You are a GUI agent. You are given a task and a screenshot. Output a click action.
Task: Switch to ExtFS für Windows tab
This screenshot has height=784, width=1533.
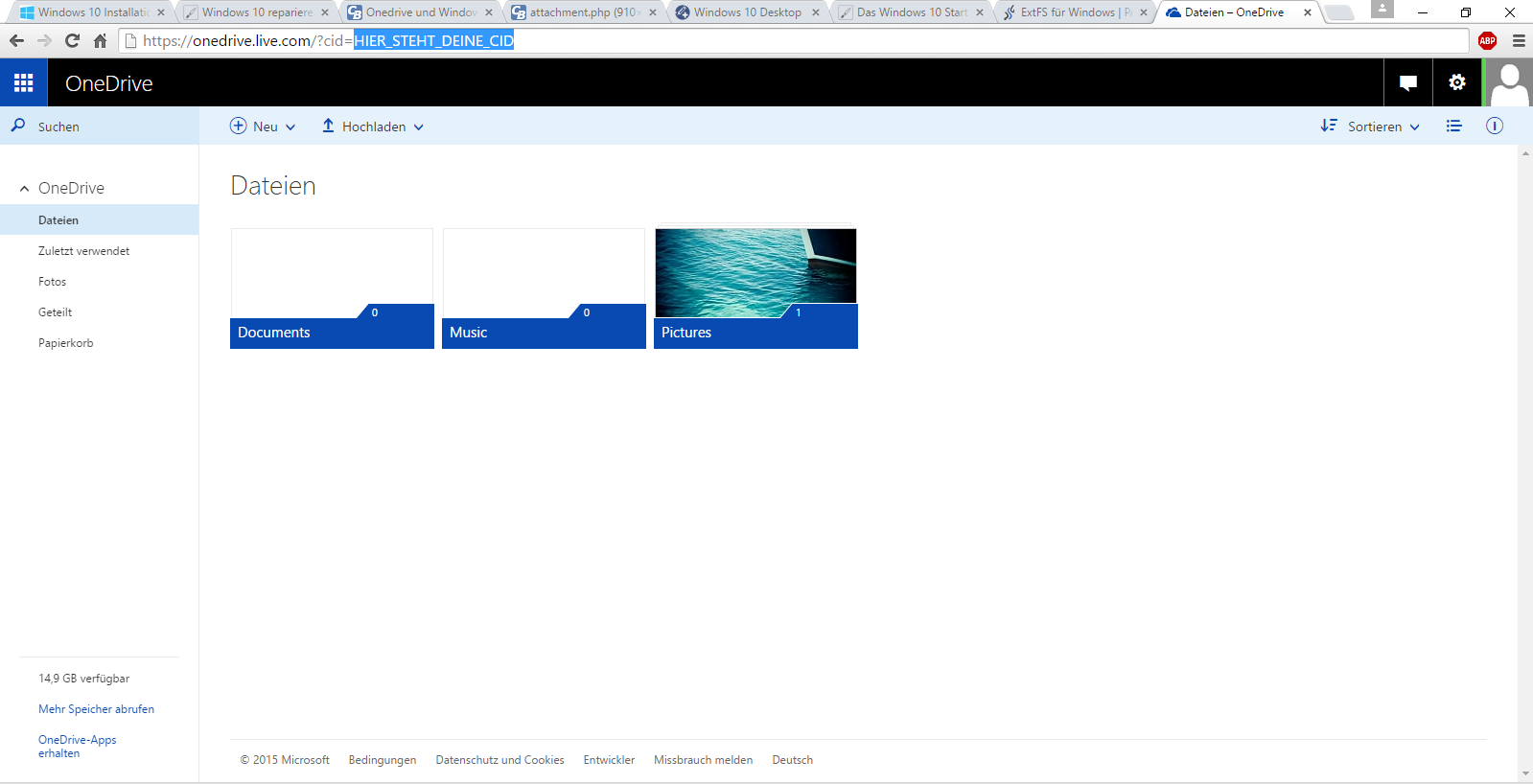point(1076,12)
